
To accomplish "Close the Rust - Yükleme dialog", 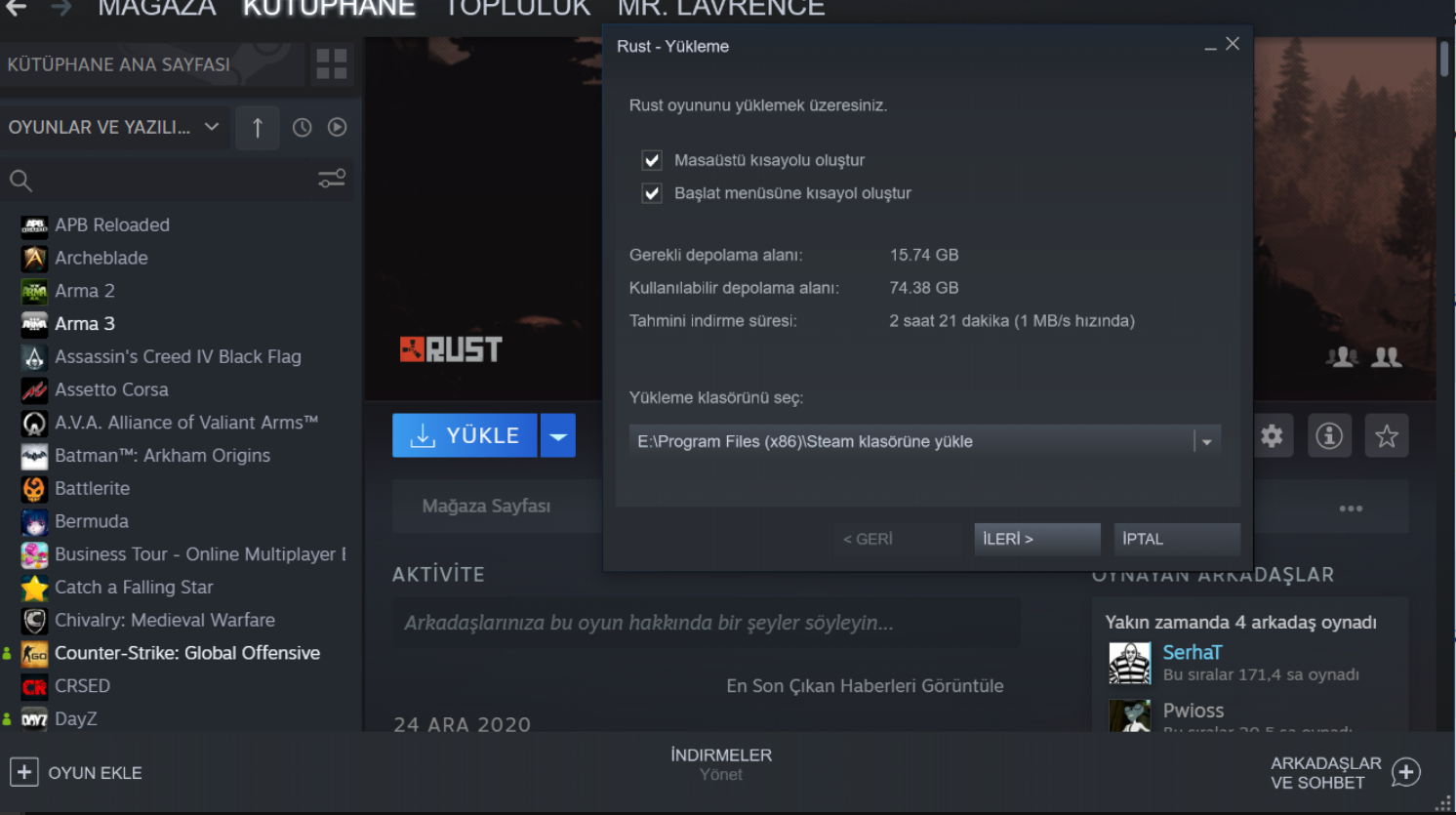I will coord(1233,44).
